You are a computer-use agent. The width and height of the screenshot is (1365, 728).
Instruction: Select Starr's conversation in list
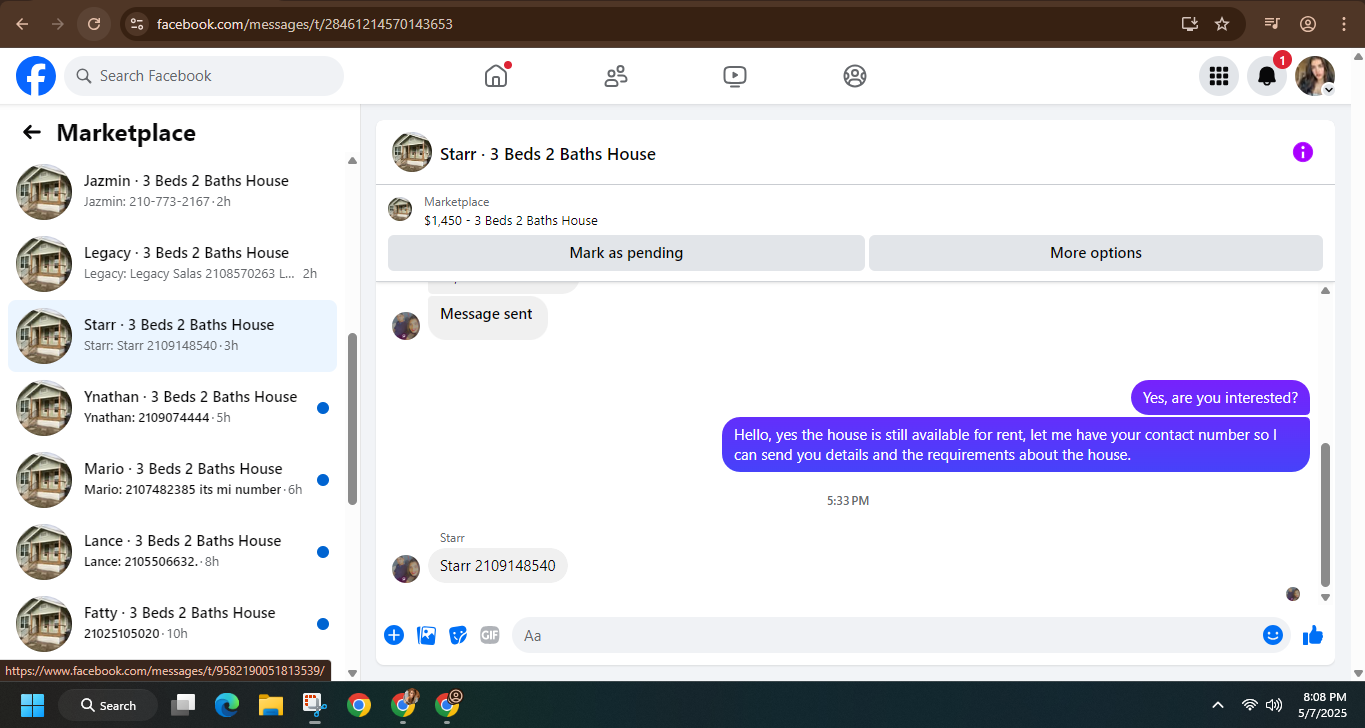(x=172, y=335)
